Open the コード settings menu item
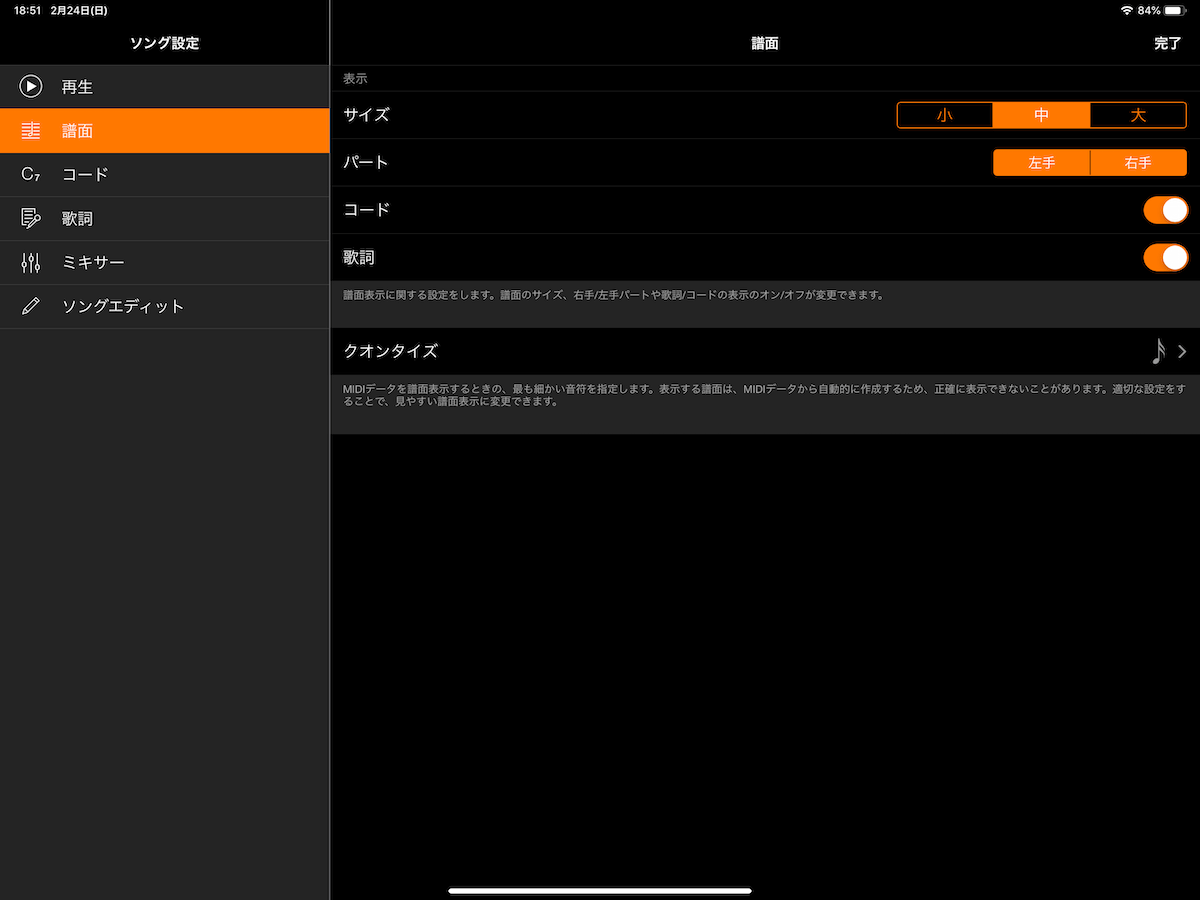Image resolution: width=1200 pixels, height=900 pixels. 165,175
